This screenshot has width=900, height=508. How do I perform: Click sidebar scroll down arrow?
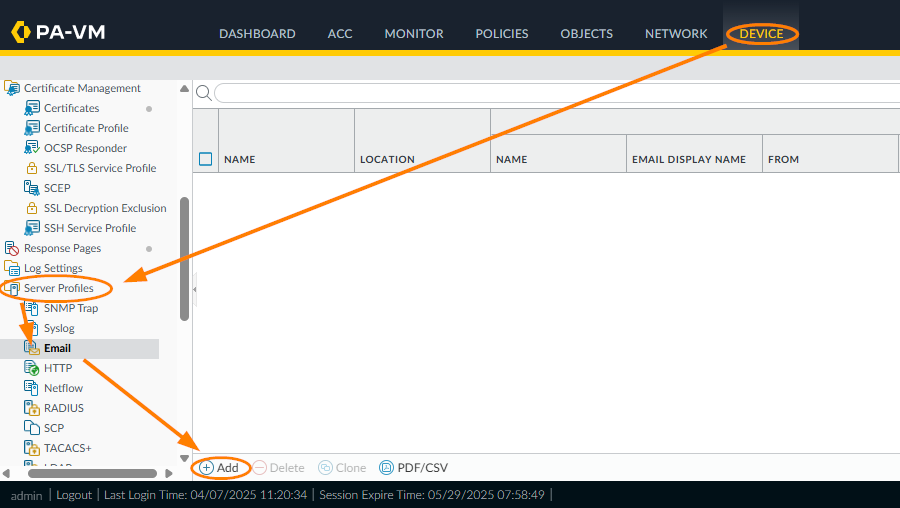[184, 458]
